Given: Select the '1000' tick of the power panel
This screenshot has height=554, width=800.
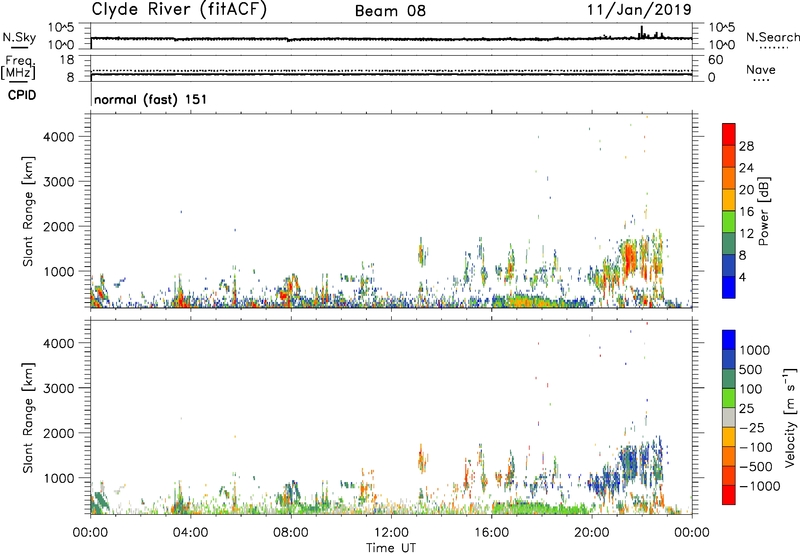Looking at the screenshot, I should (58, 271).
